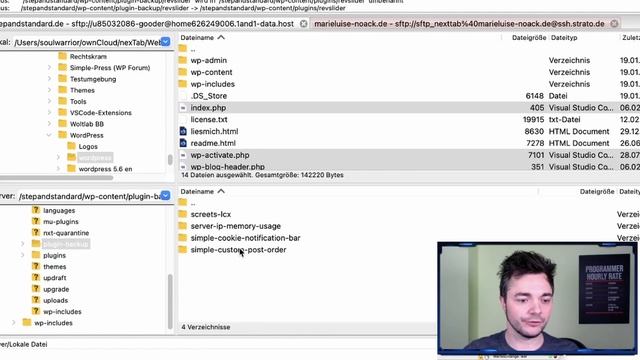Close the marieluise-noack.de connection tab
The width and height of the screenshot is (640, 360).
(x=614, y=24)
